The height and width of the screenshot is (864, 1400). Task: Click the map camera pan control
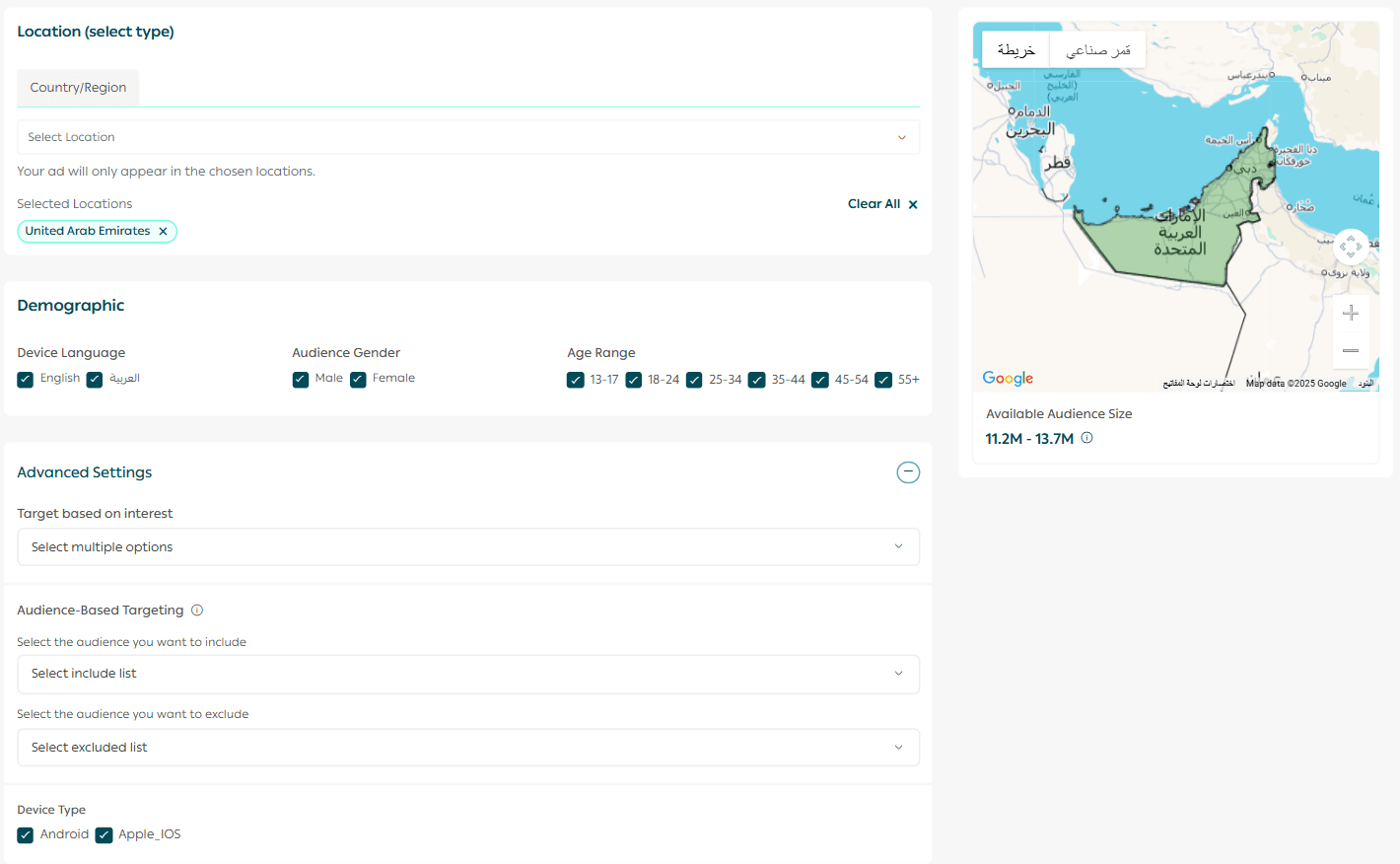(x=1351, y=247)
